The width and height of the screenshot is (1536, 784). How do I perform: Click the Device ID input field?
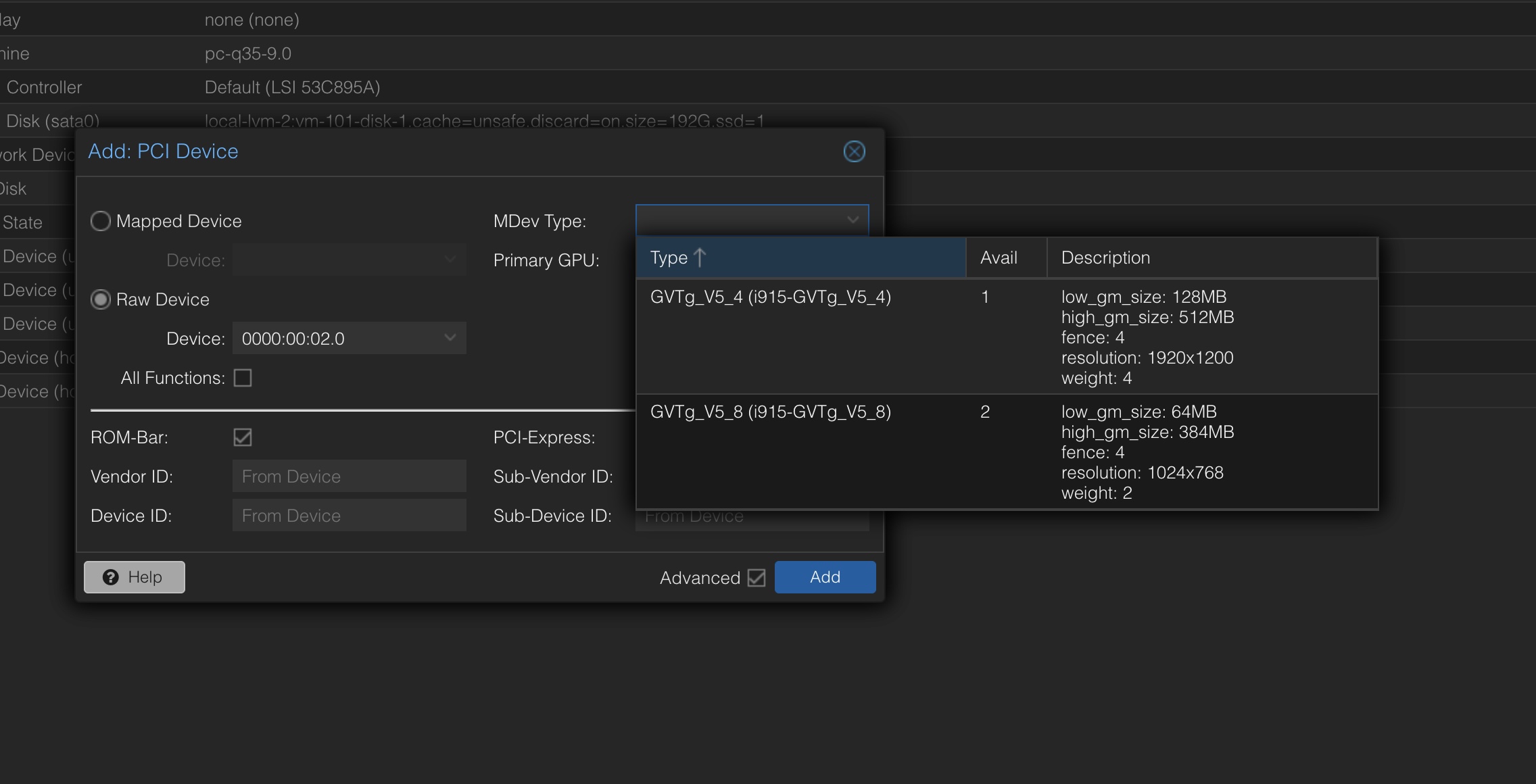pyautogui.click(x=349, y=516)
